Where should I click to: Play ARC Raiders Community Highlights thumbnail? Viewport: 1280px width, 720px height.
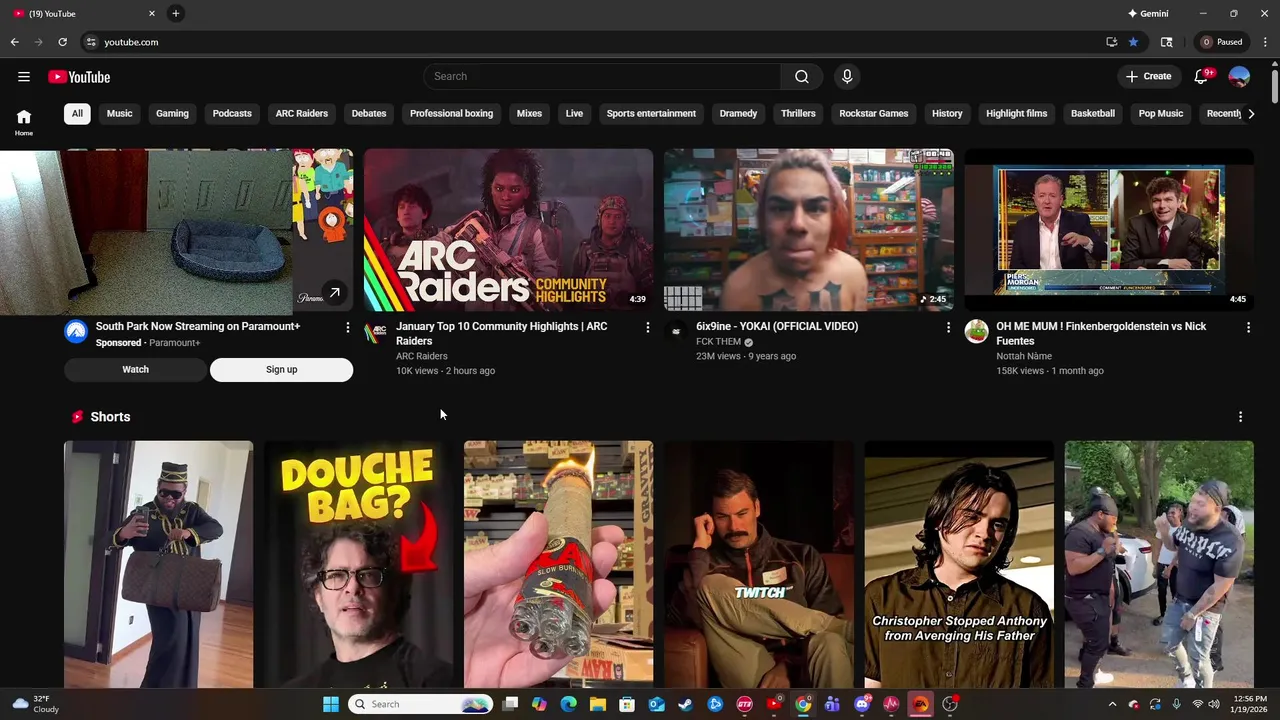click(x=508, y=230)
